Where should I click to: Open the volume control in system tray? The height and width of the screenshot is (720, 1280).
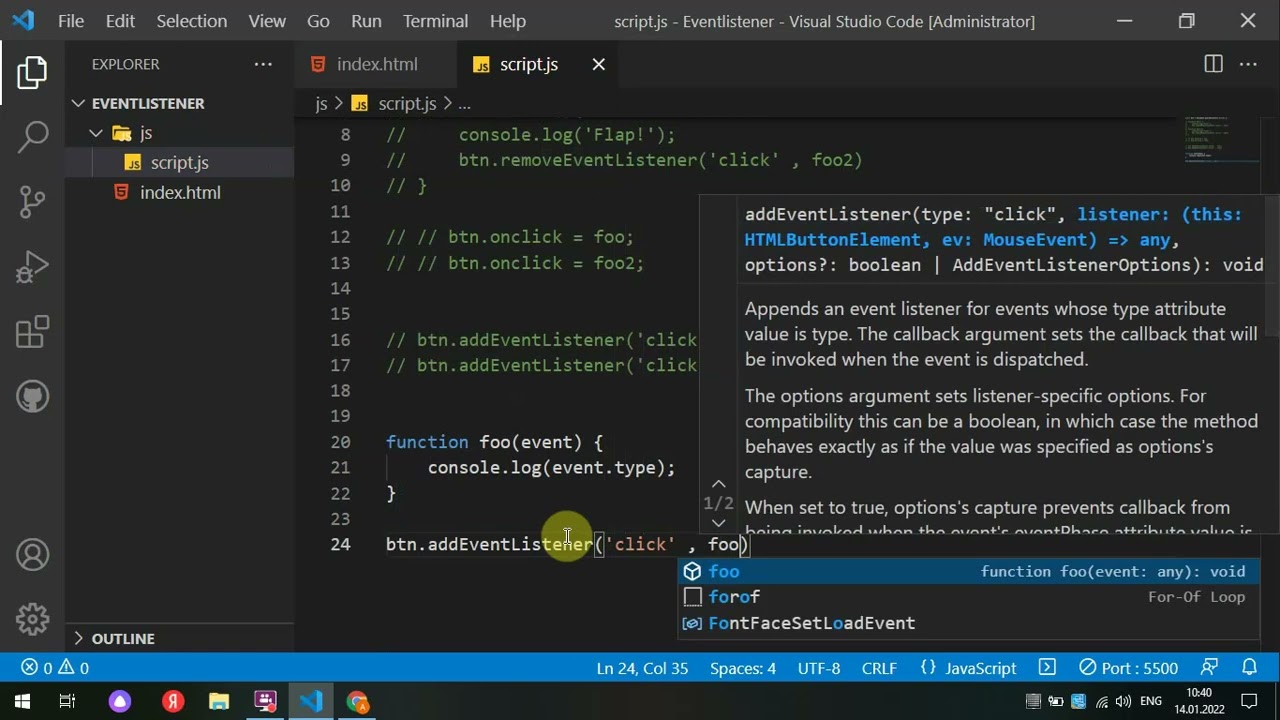click(1123, 701)
